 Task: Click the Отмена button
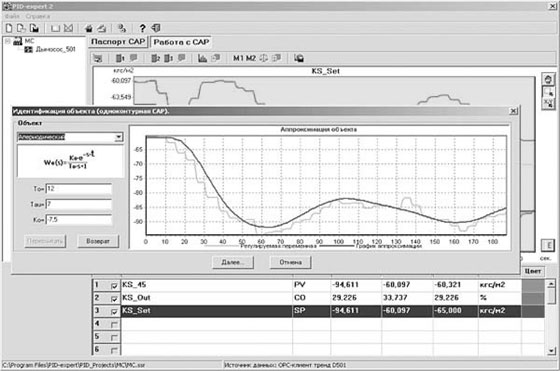tap(290, 262)
